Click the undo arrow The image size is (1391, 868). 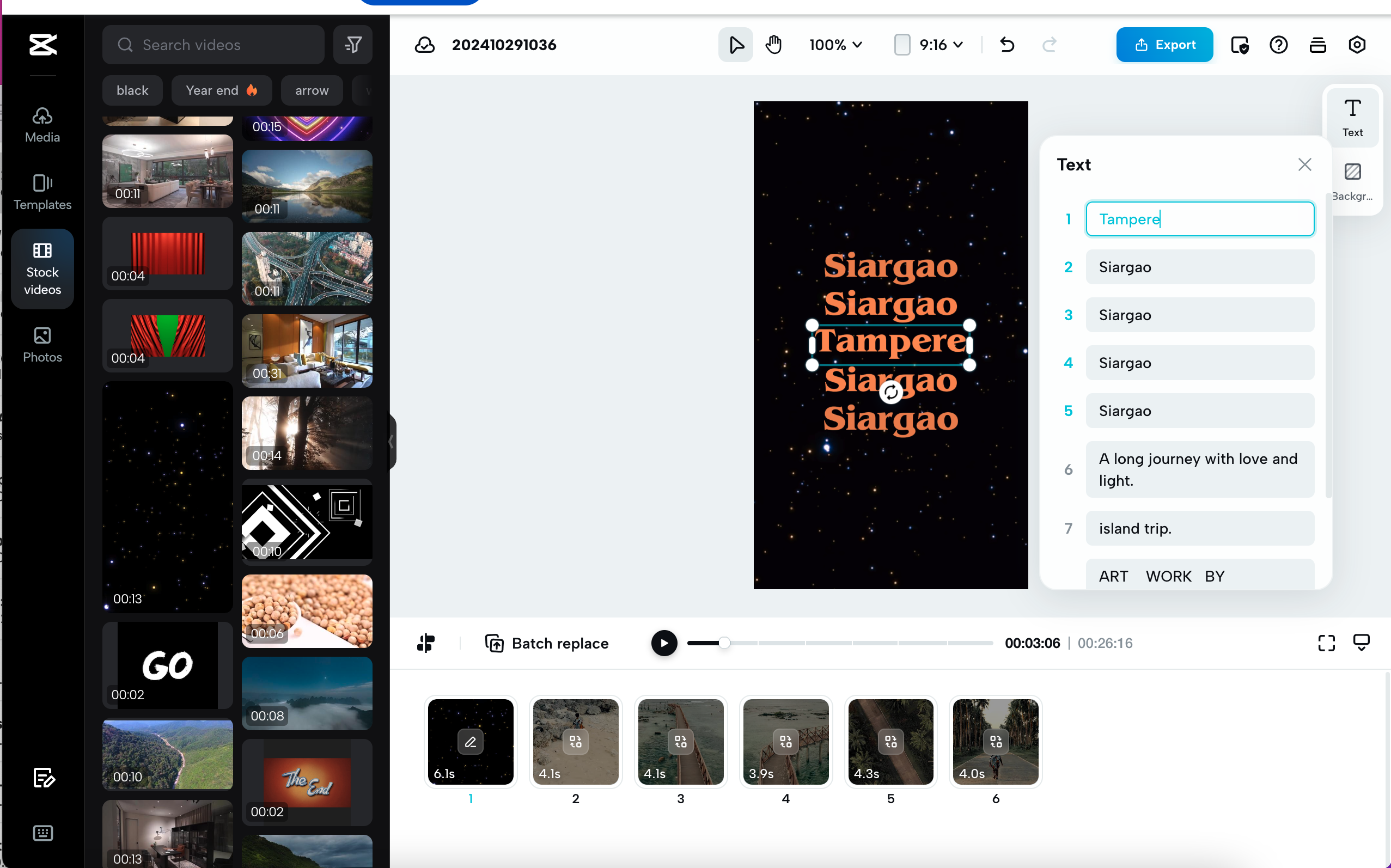coord(1007,44)
